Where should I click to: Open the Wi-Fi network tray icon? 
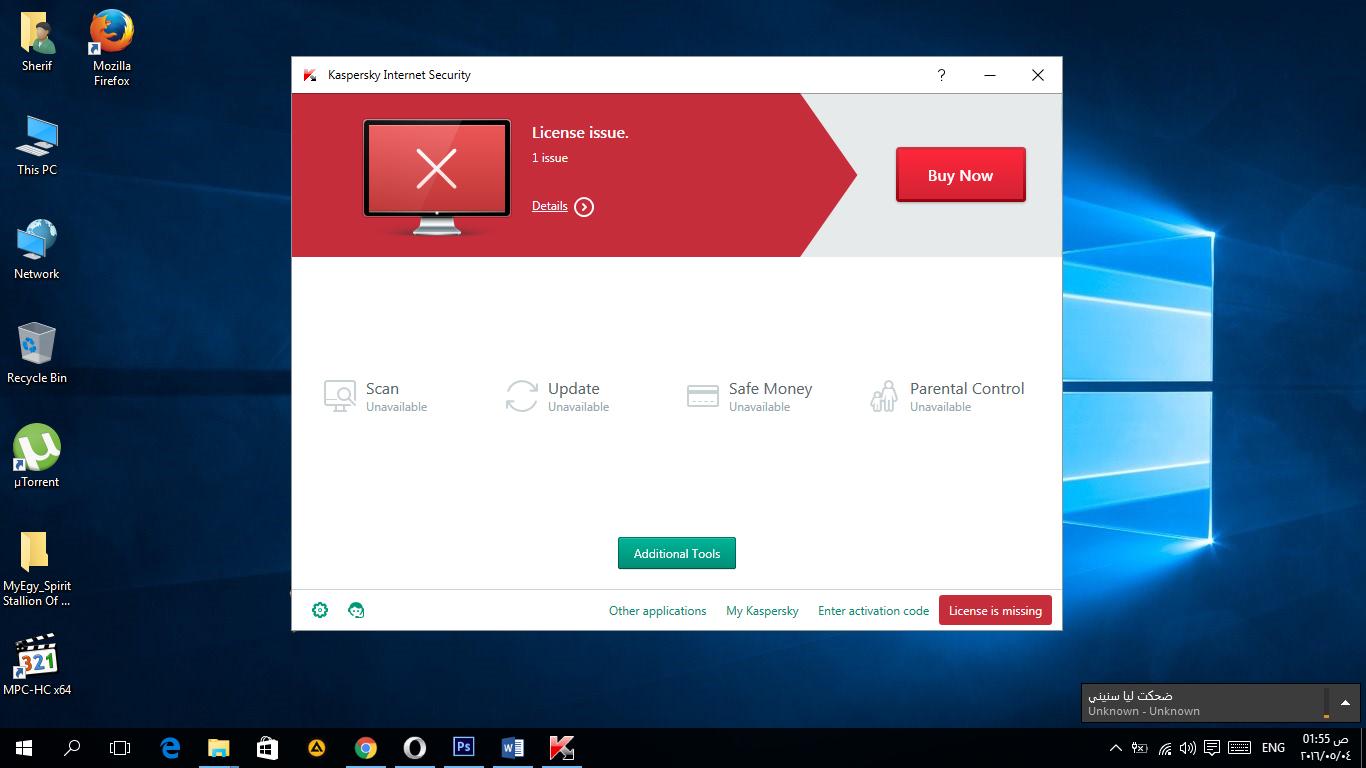(x=1165, y=748)
